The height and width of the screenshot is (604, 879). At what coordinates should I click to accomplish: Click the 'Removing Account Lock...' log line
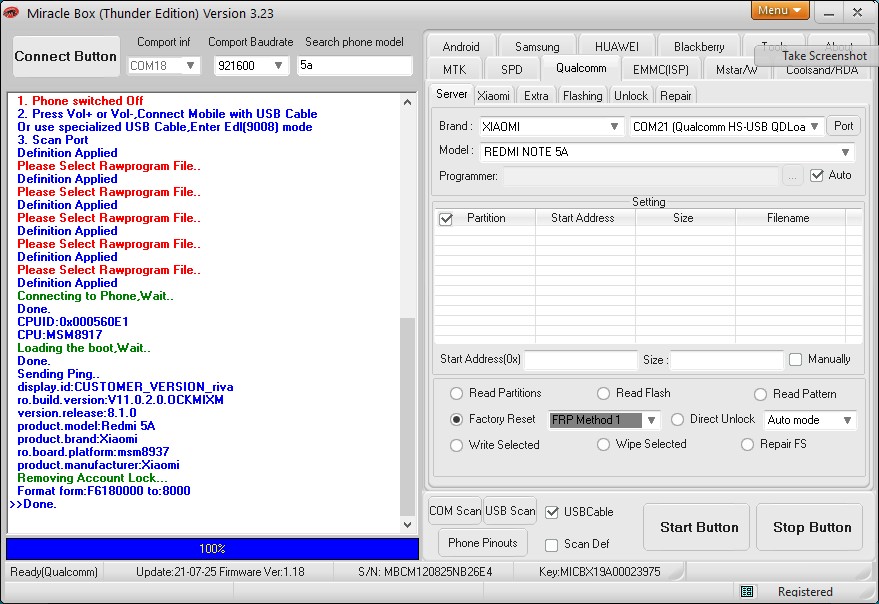click(92, 478)
